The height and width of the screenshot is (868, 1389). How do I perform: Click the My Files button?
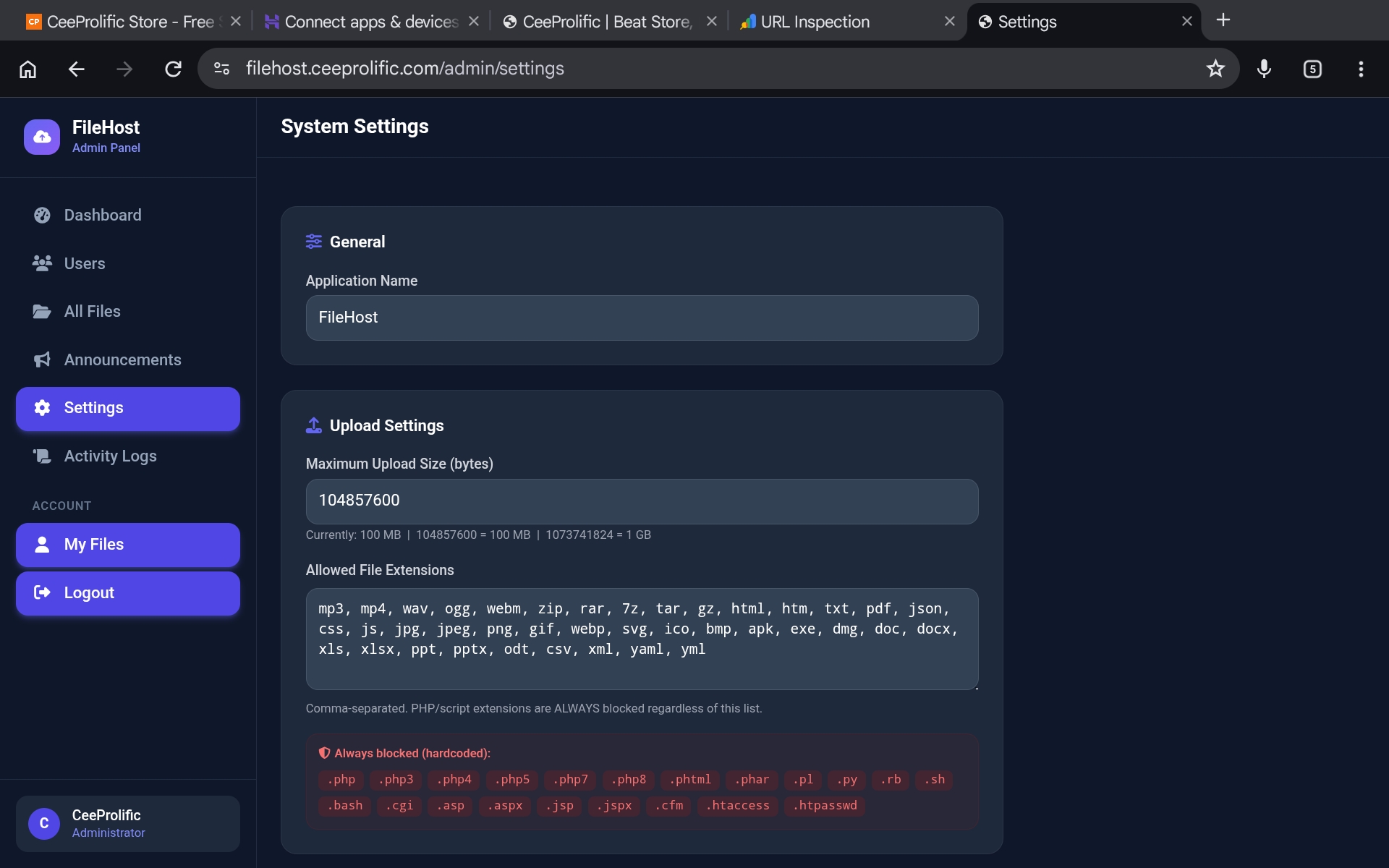(x=128, y=545)
